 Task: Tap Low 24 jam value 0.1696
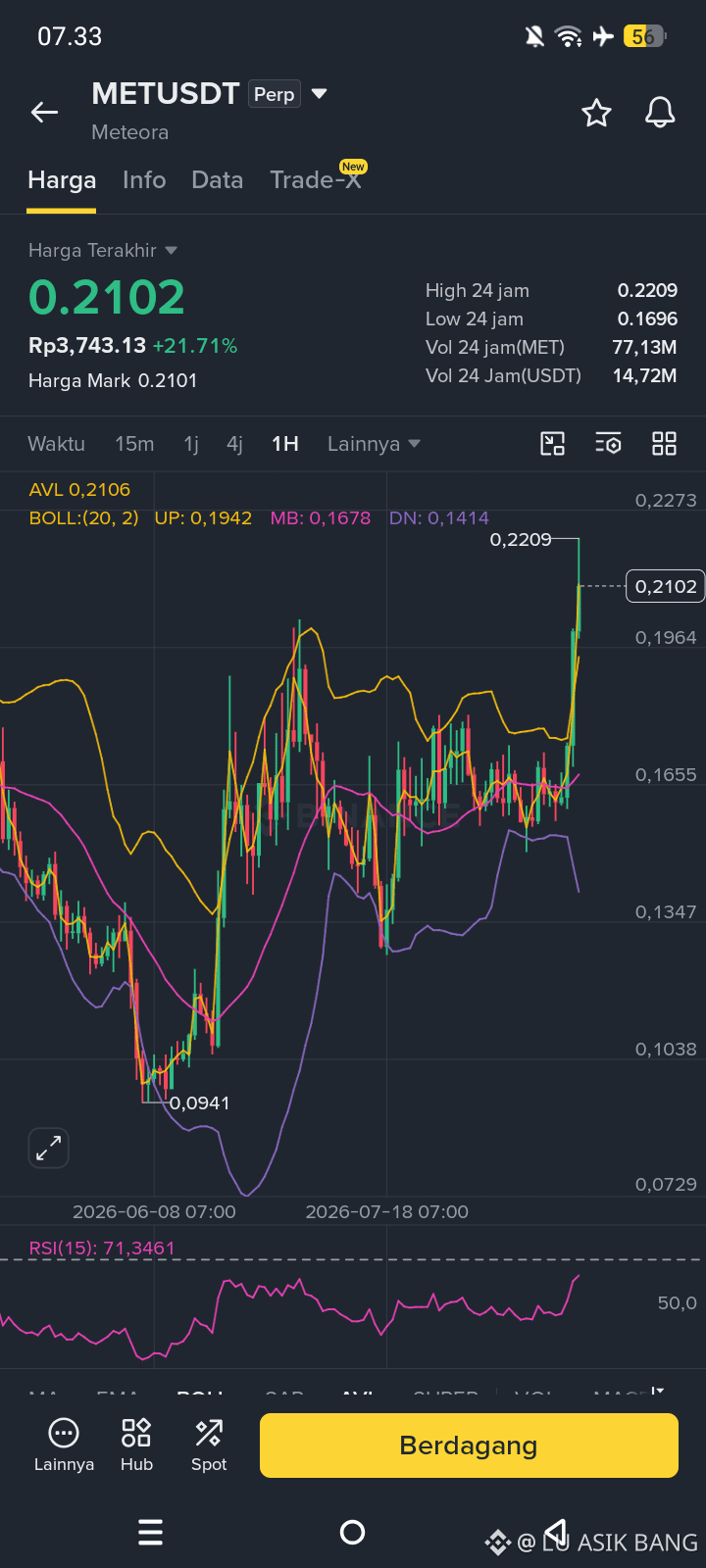coord(647,318)
